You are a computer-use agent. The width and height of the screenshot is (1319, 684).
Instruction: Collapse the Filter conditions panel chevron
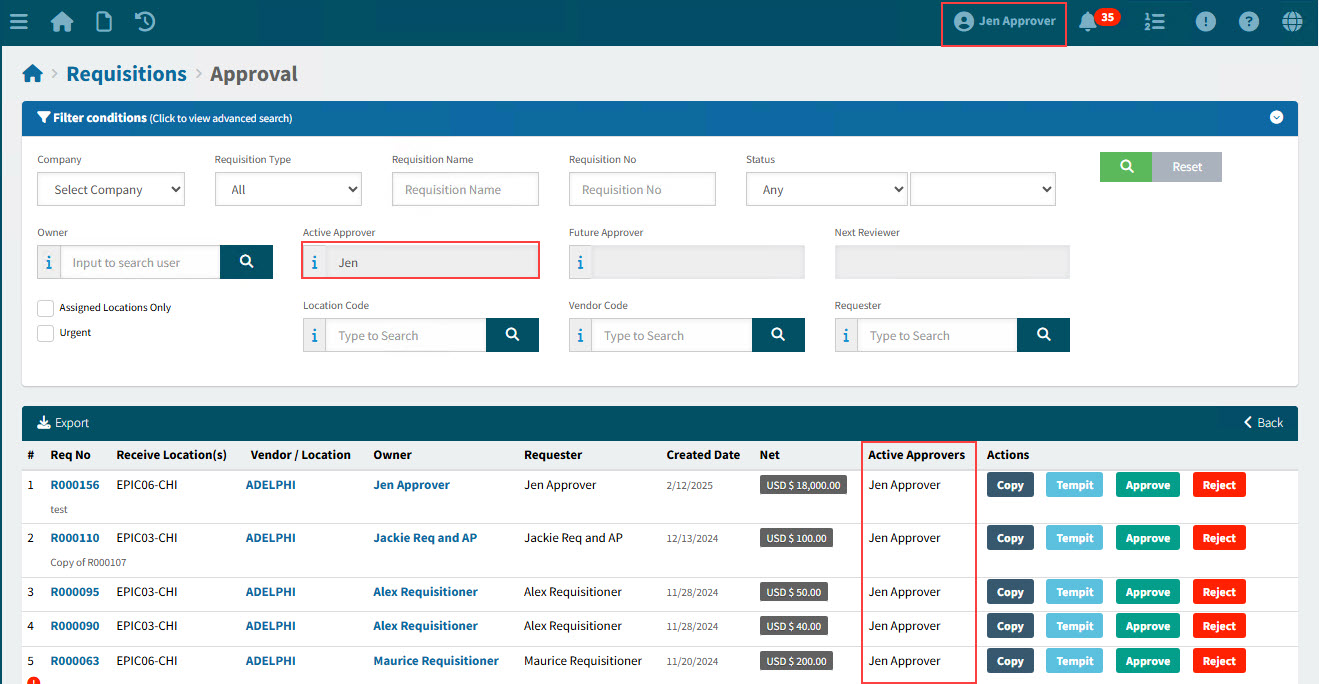[1276, 118]
